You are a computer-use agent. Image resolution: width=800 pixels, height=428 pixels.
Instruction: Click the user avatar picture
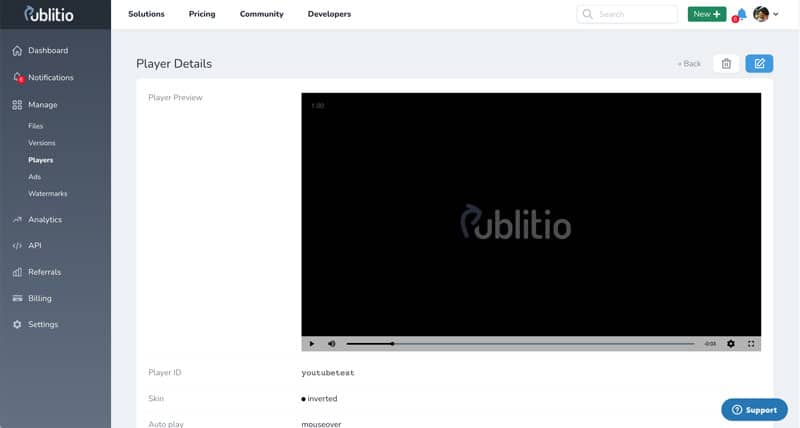point(761,14)
